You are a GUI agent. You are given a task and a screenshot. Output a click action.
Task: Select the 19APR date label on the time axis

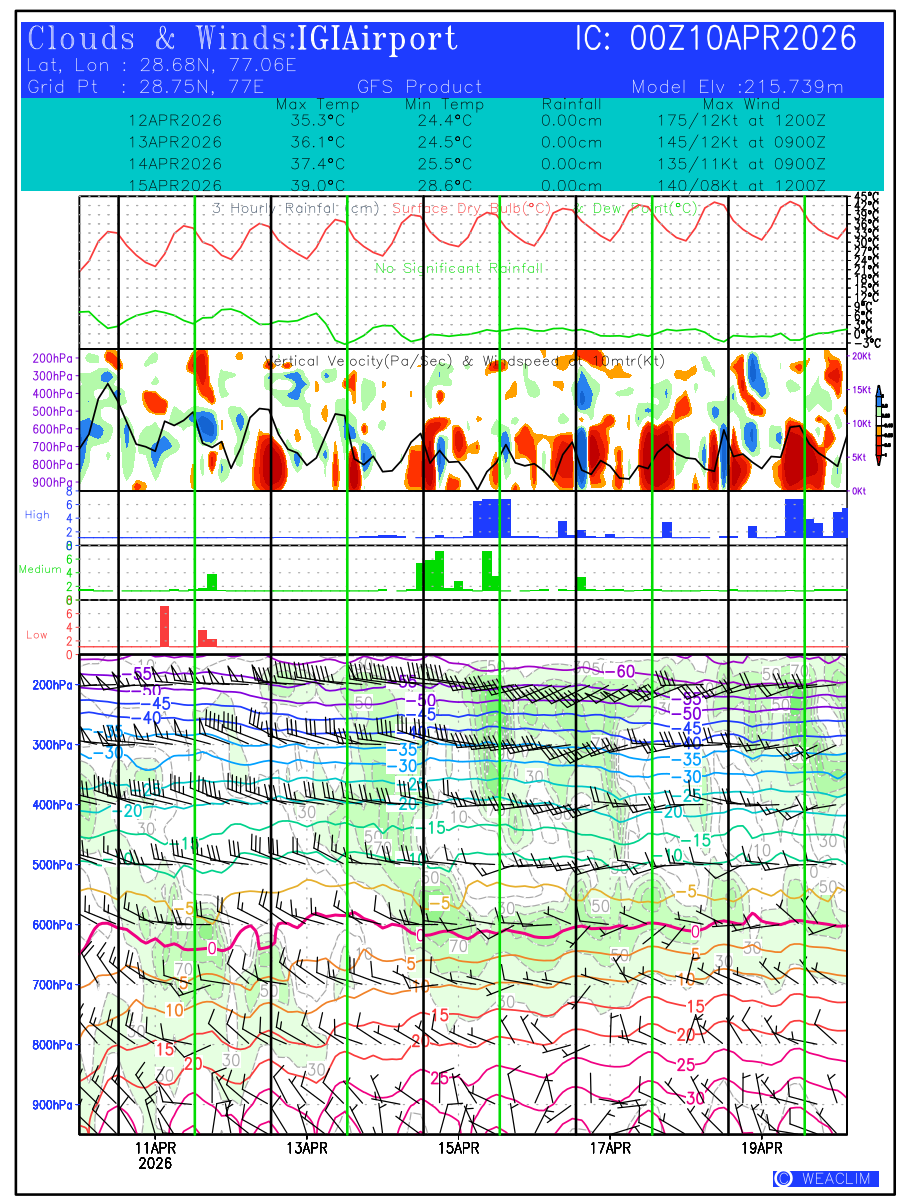coord(762,1147)
